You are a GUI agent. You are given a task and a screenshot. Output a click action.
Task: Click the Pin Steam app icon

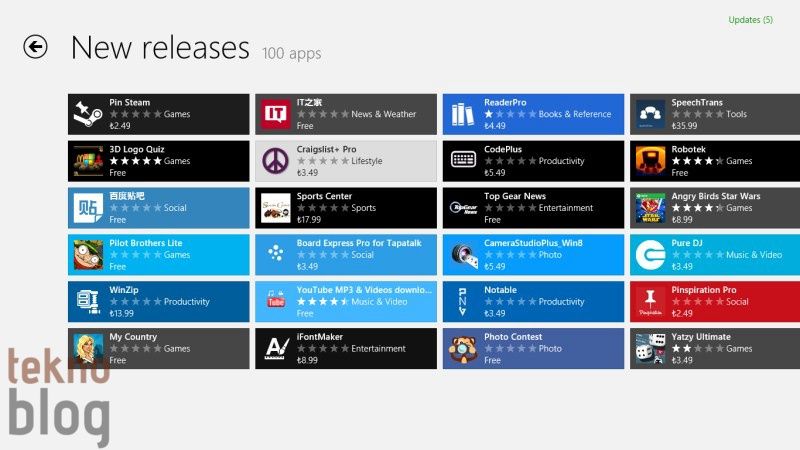point(88,114)
